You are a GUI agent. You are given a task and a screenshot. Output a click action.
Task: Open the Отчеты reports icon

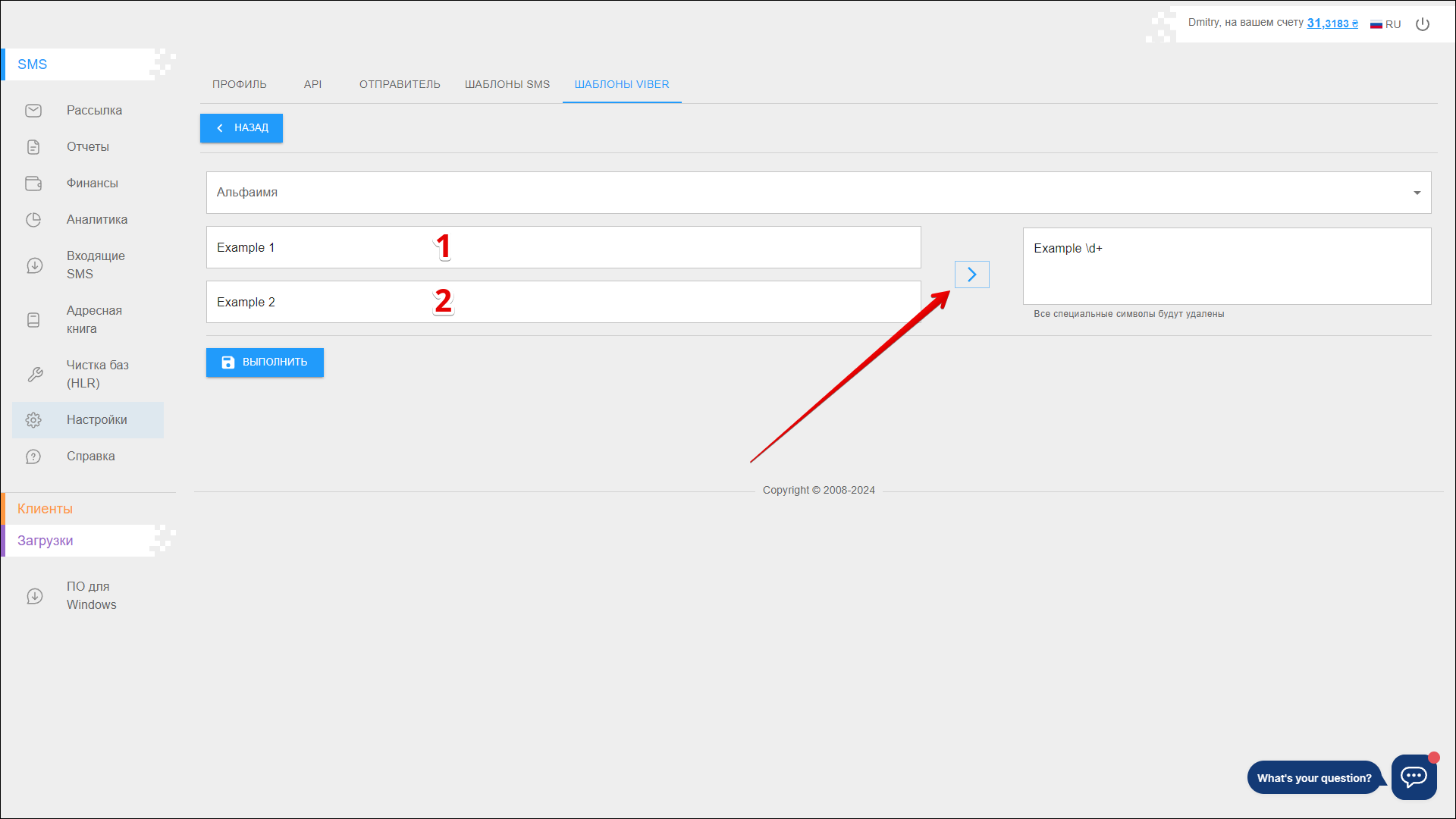pyautogui.click(x=33, y=147)
